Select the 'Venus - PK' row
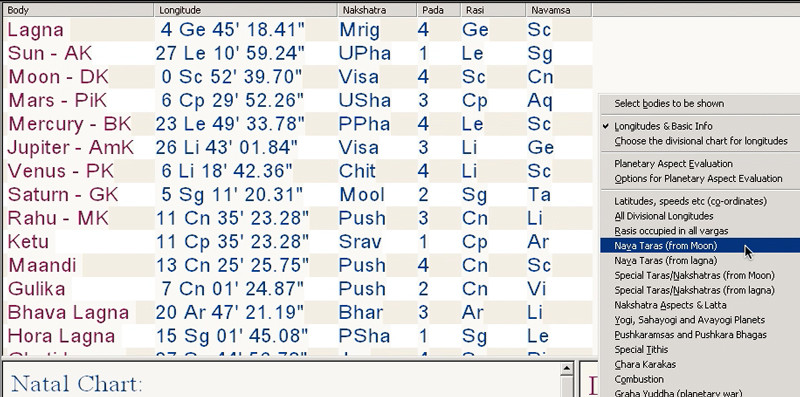The width and height of the screenshot is (800, 397). tap(298, 171)
